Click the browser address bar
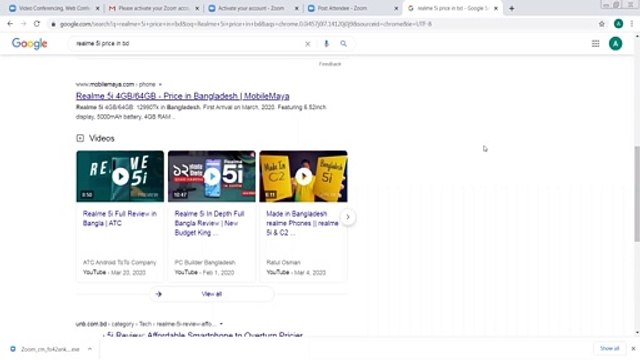The height and width of the screenshot is (360, 640). point(322,24)
